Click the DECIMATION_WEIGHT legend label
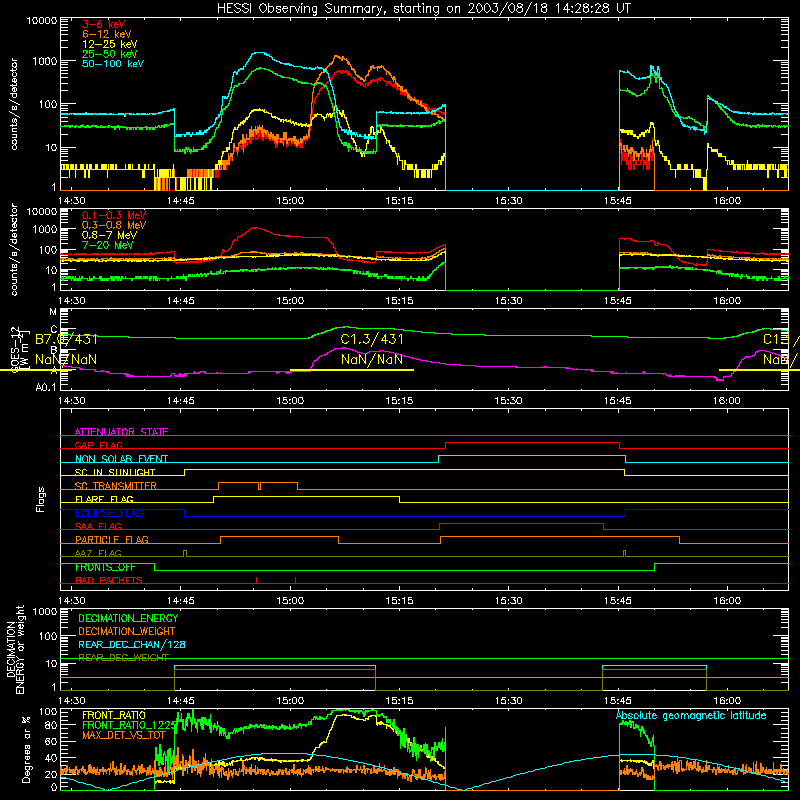 [x=127, y=631]
